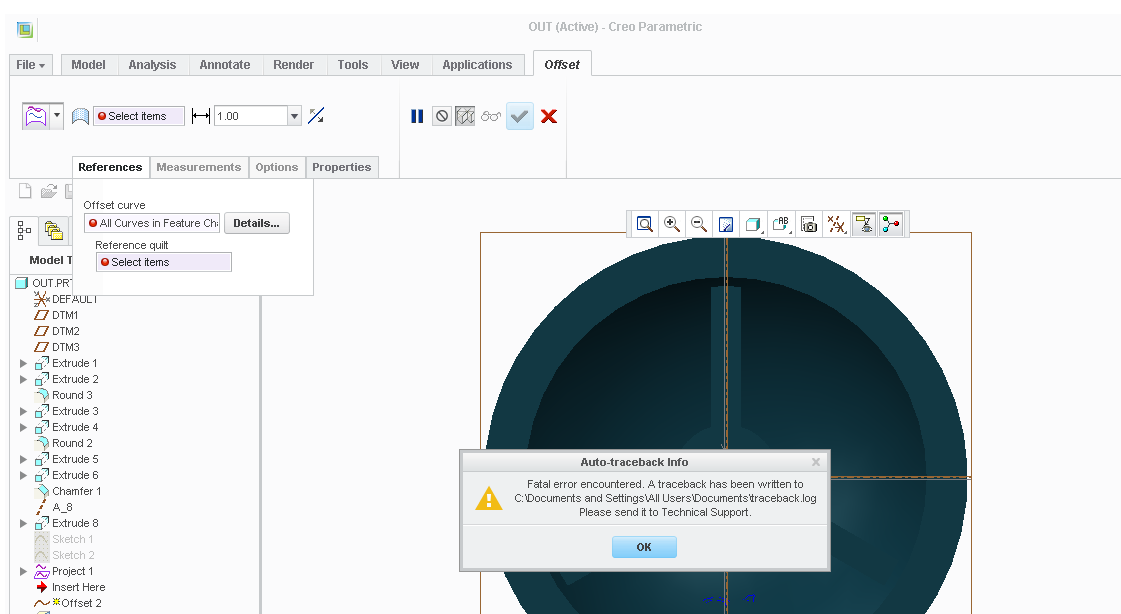Open the offset value dropdown list
1121x614 pixels.
pyautogui.click(x=294, y=116)
